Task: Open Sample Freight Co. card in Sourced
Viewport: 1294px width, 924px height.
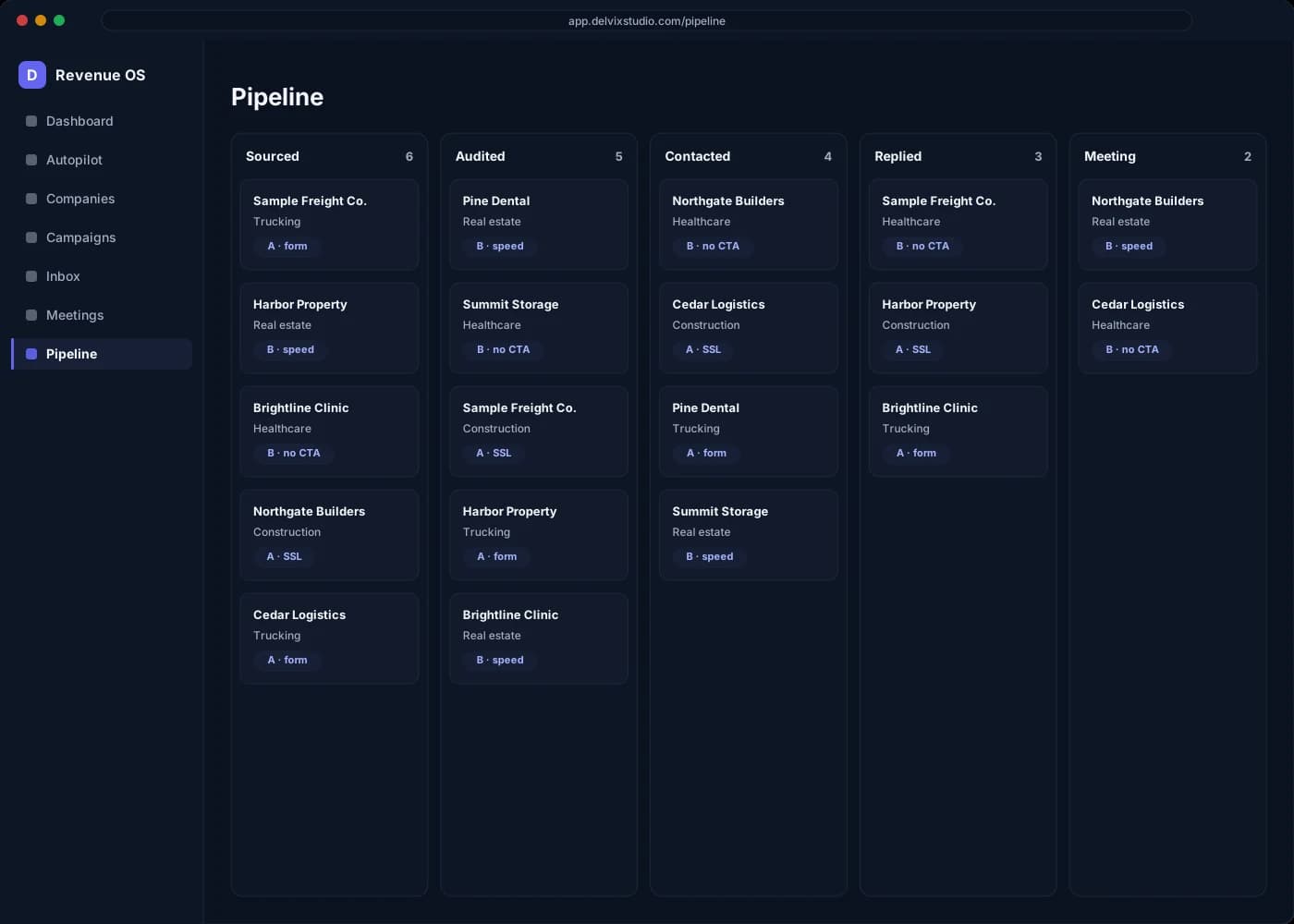Action: tap(329, 225)
